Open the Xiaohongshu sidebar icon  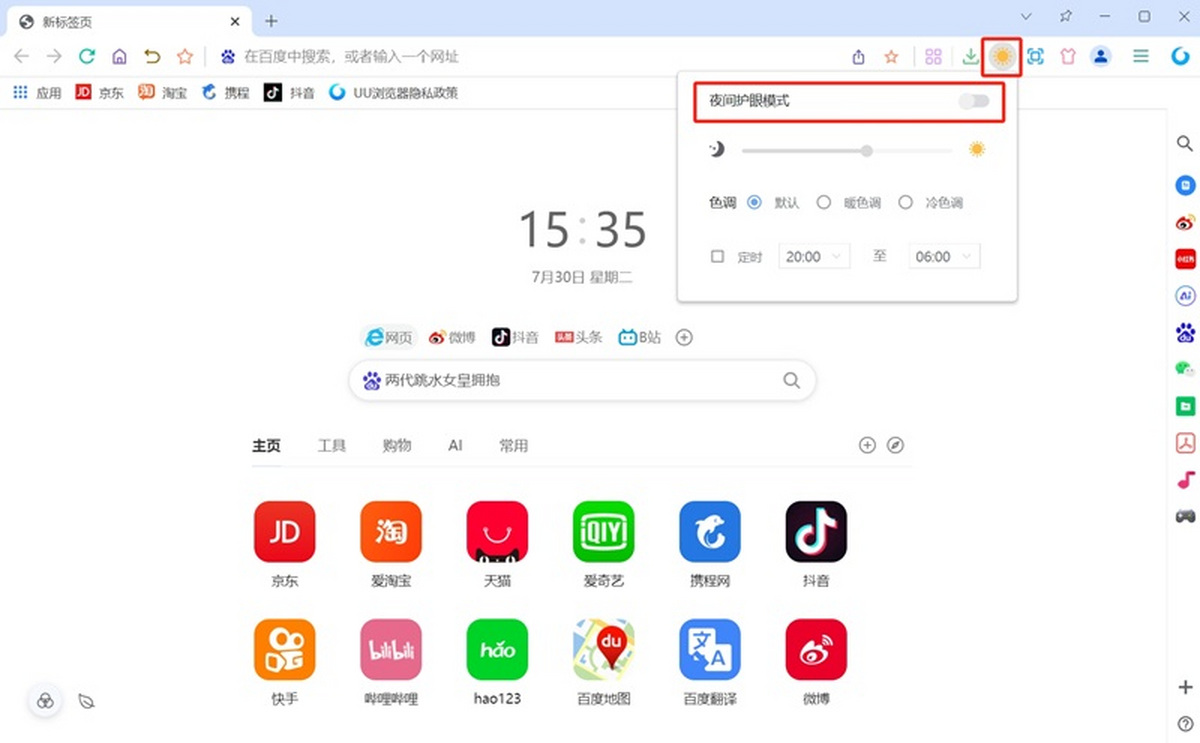click(1185, 259)
